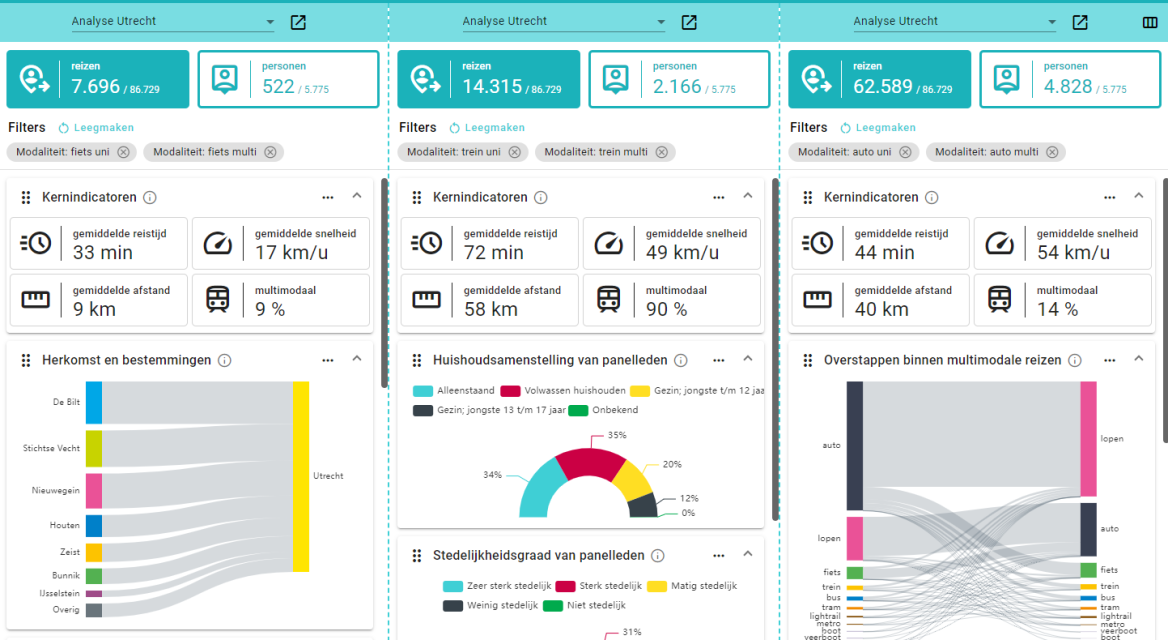1168x640 pixels.
Task: Toggle the 'Alleenstaand' legend entry
Action: pos(456,390)
